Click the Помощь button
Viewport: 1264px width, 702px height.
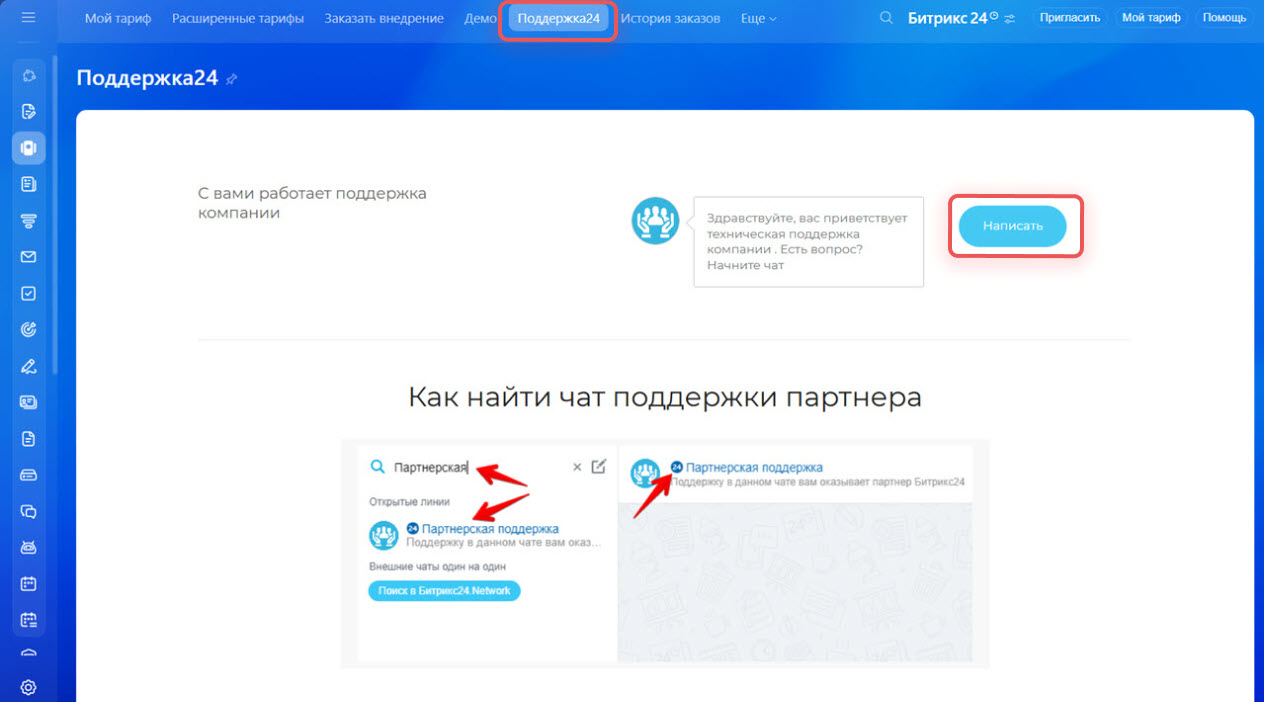(1224, 17)
